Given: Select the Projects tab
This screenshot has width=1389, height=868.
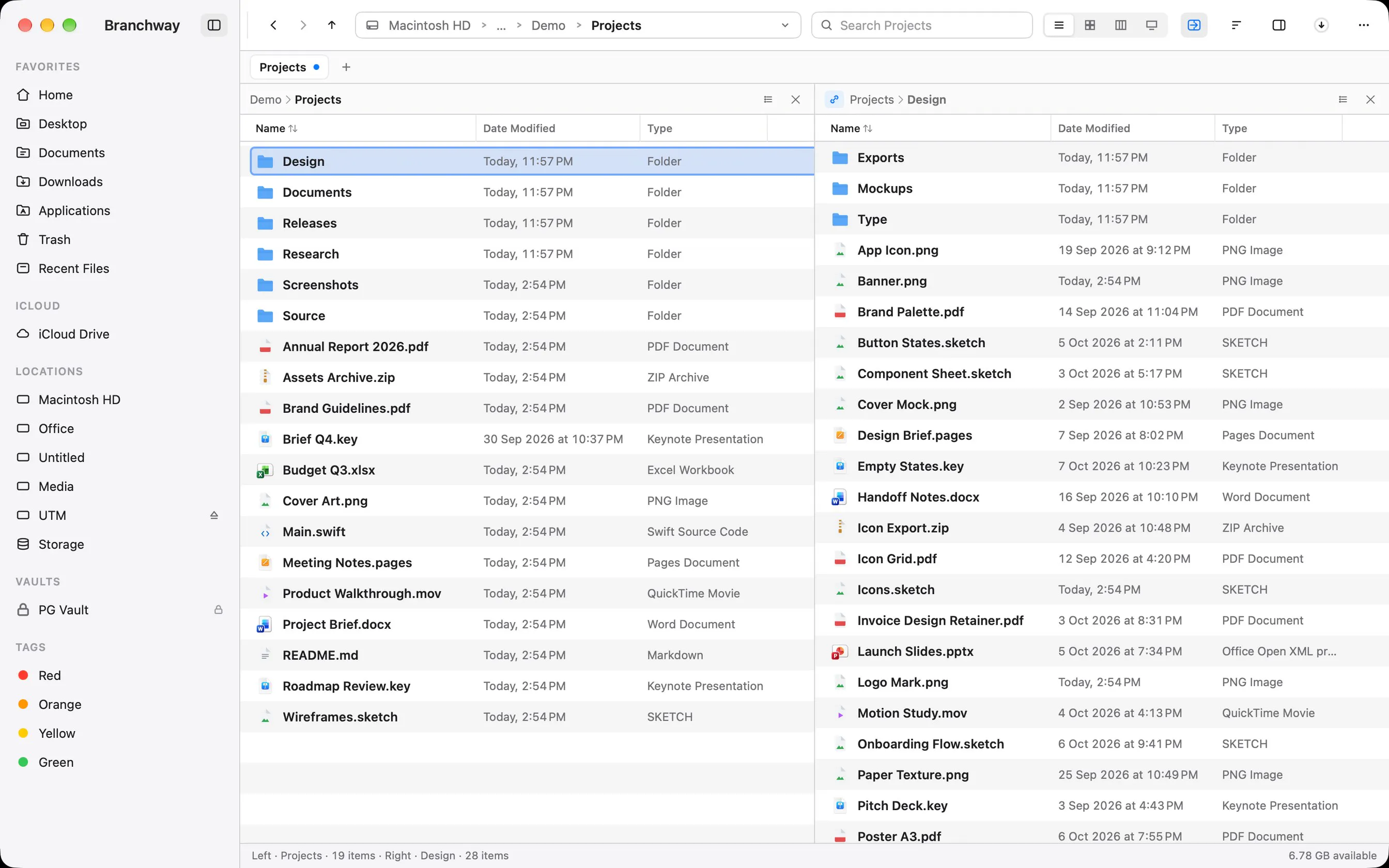Looking at the screenshot, I should pos(289,67).
